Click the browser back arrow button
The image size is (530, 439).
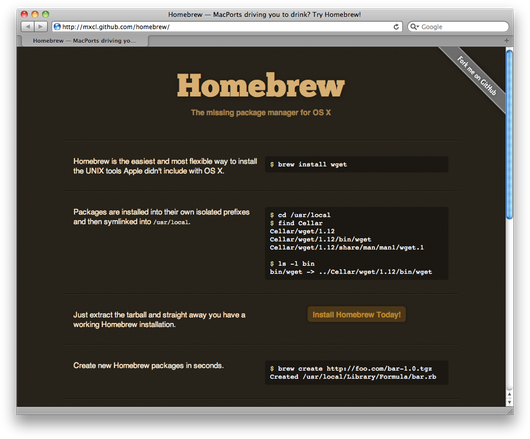point(28,26)
